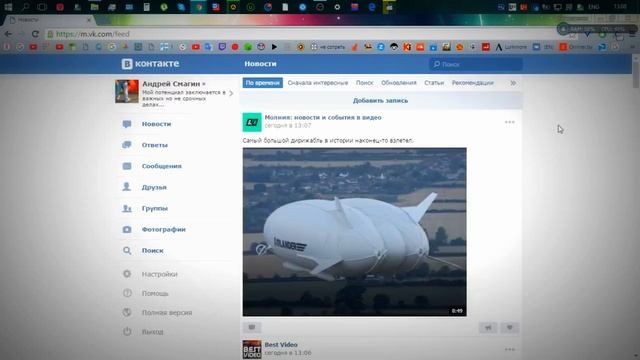Click the Друзья person icon
640x360 pixels.
pos(127,187)
